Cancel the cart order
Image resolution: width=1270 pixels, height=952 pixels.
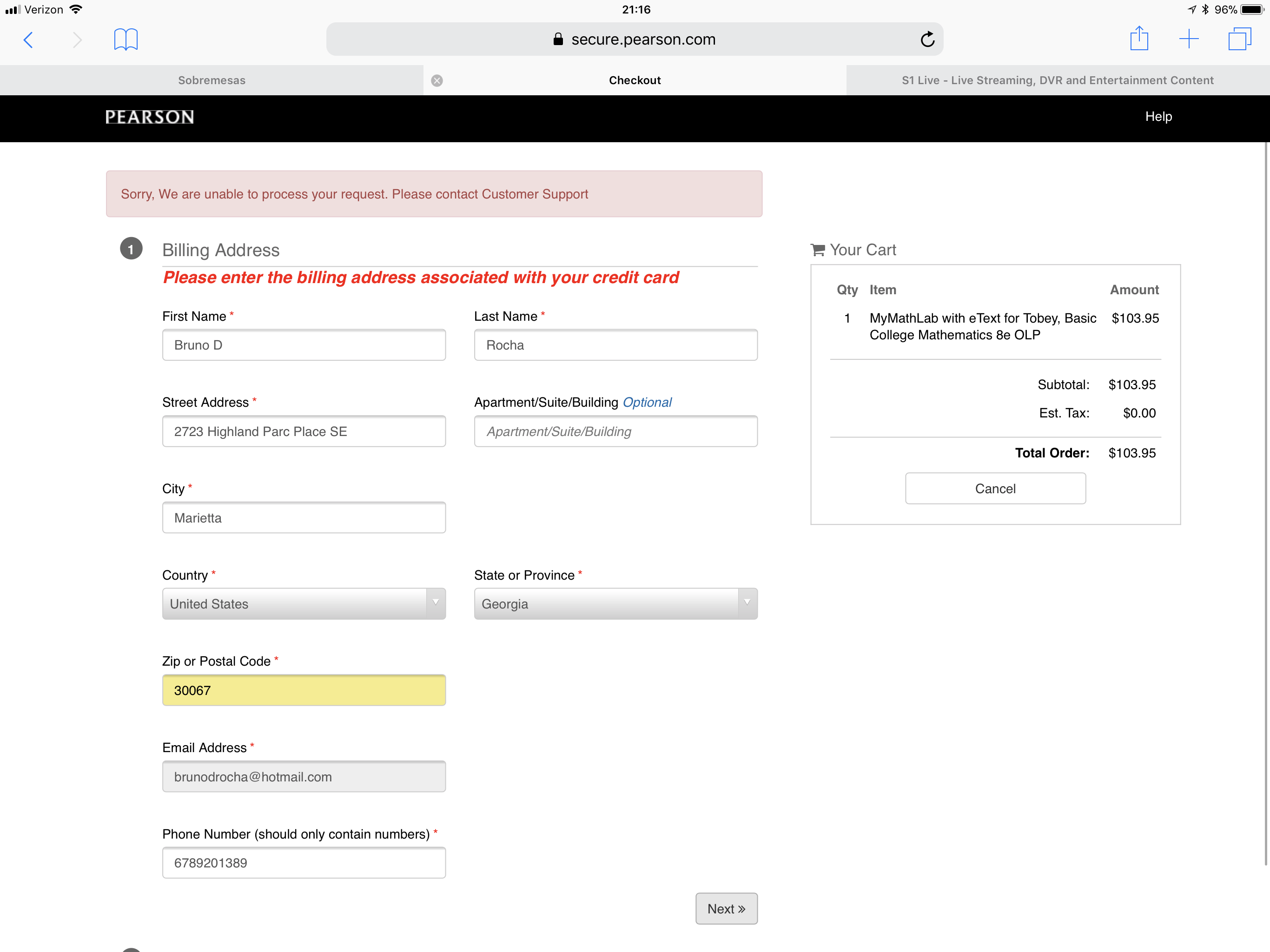click(x=995, y=489)
